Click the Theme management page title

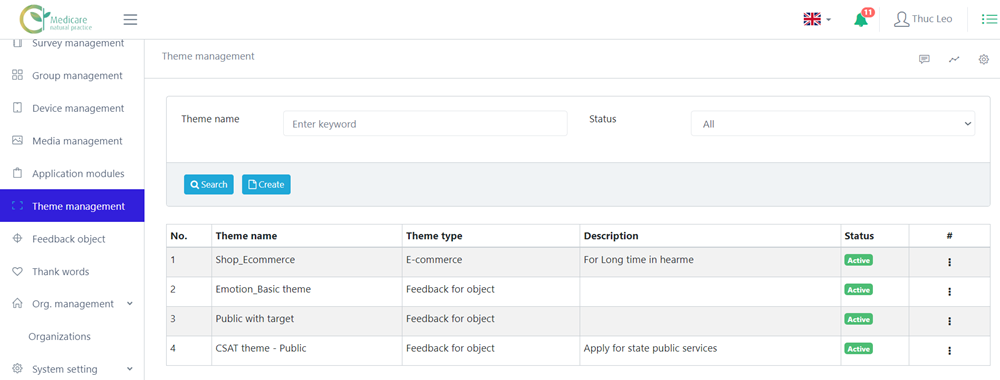(x=208, y=56)
